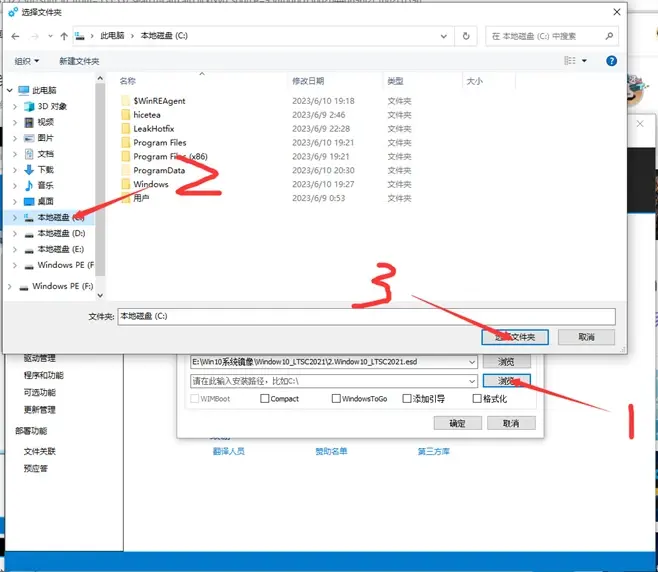658x572 pixels.
Task: Open the install path dropdown arrow
Action: (x=472, y=381)
